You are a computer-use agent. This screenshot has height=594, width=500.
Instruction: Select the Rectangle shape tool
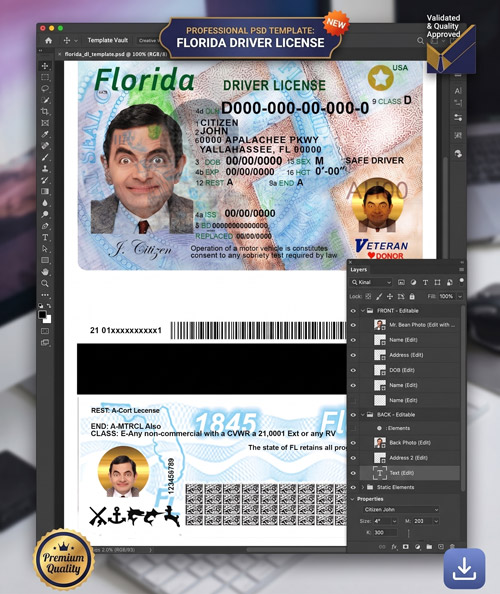45,260
